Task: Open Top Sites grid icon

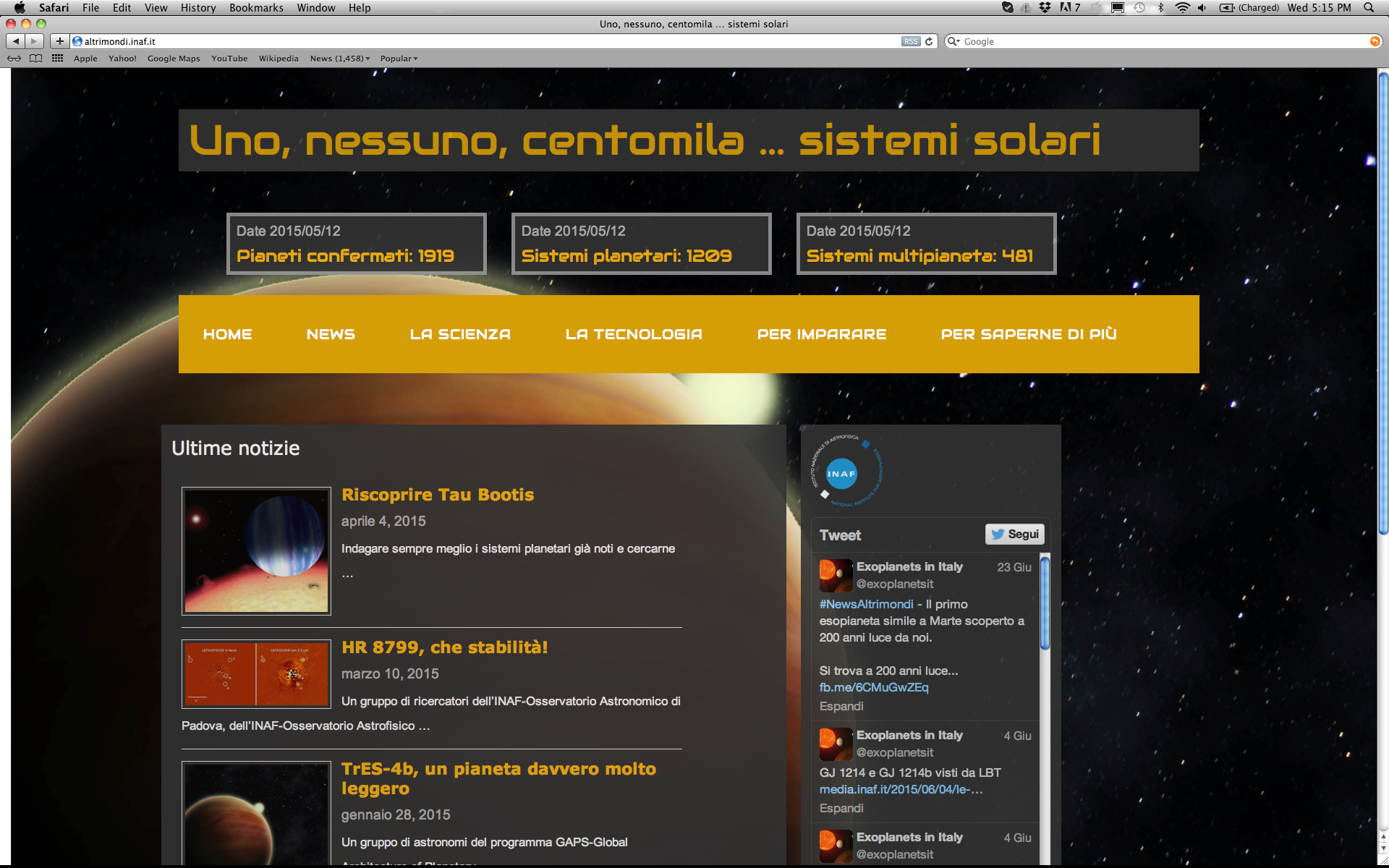Action: (58, 59)
